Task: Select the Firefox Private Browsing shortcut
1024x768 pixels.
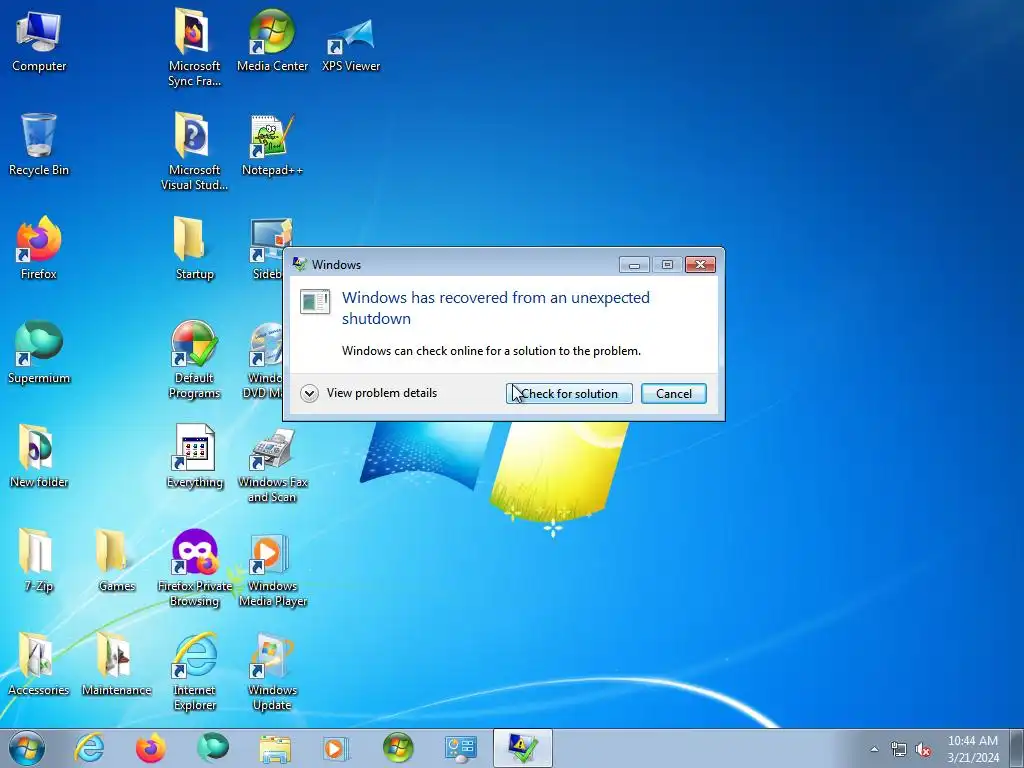Action: [x=194, y=567]
